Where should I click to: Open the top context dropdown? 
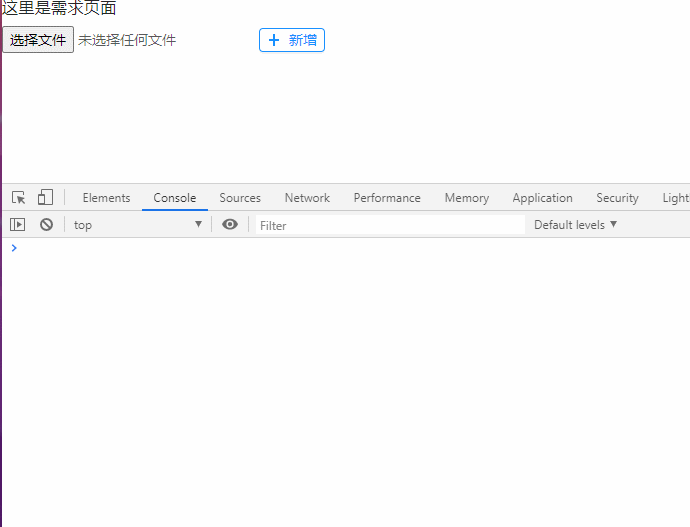pos(138,225)
